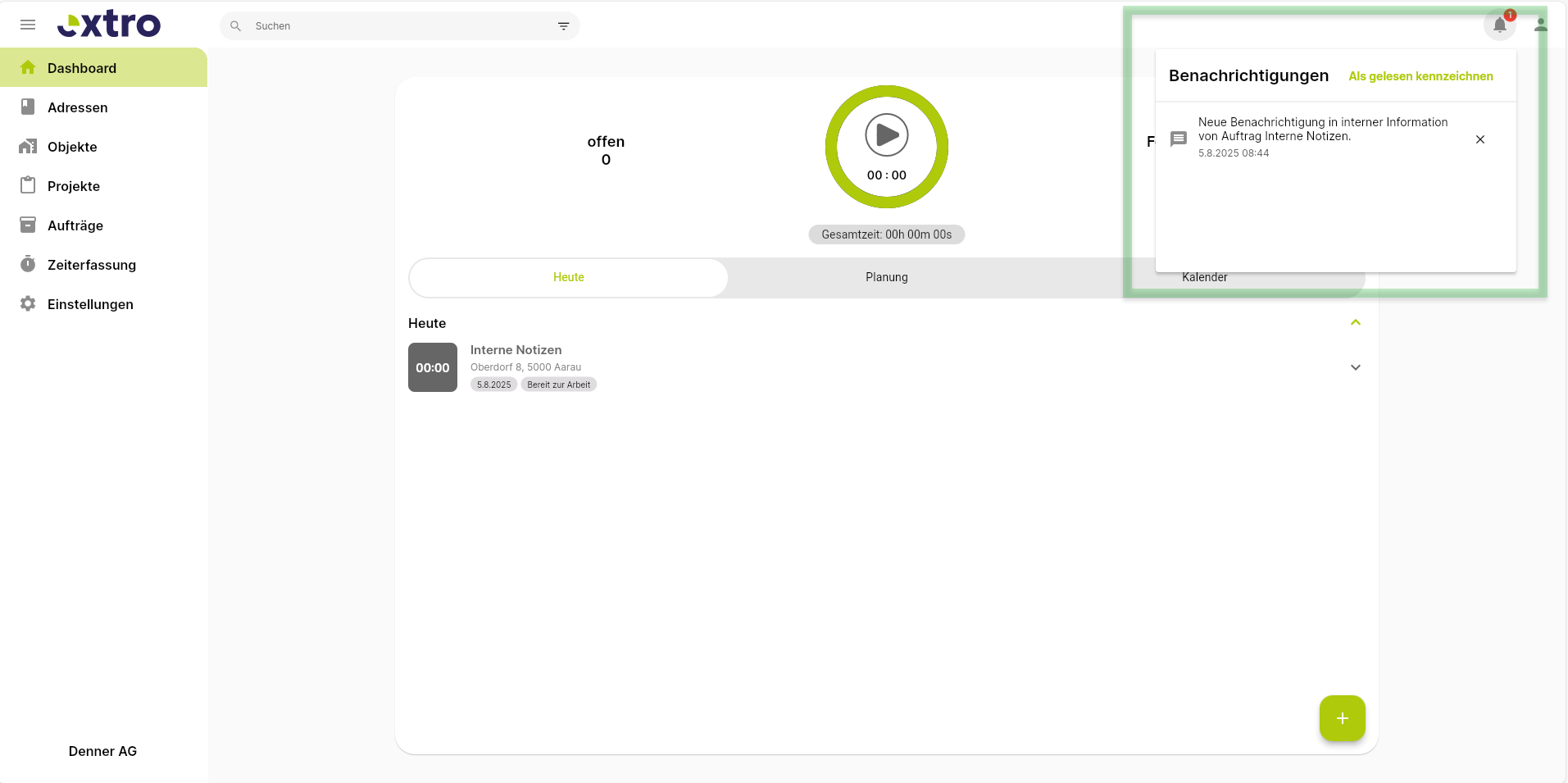
Task: Click the notification message icon
Action: [x=1179, y=139]
